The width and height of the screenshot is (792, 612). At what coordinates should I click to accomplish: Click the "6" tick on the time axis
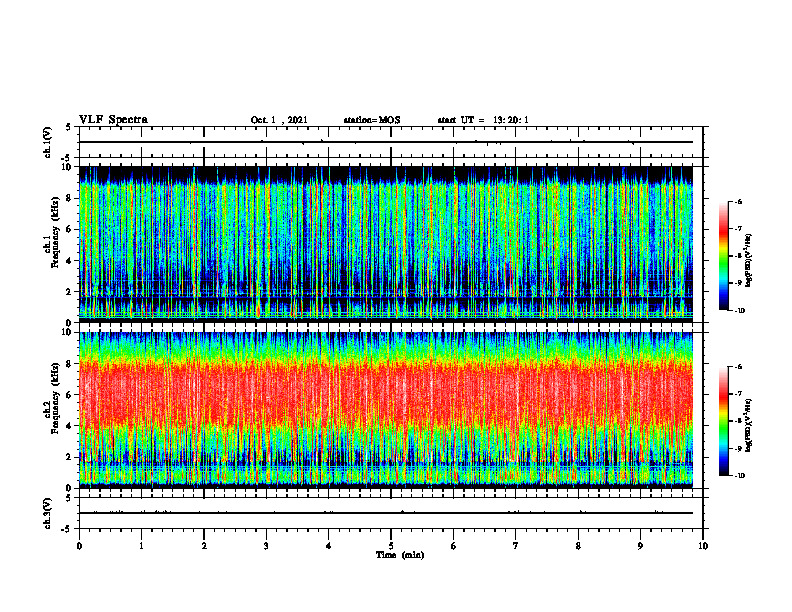pos(454,546)
